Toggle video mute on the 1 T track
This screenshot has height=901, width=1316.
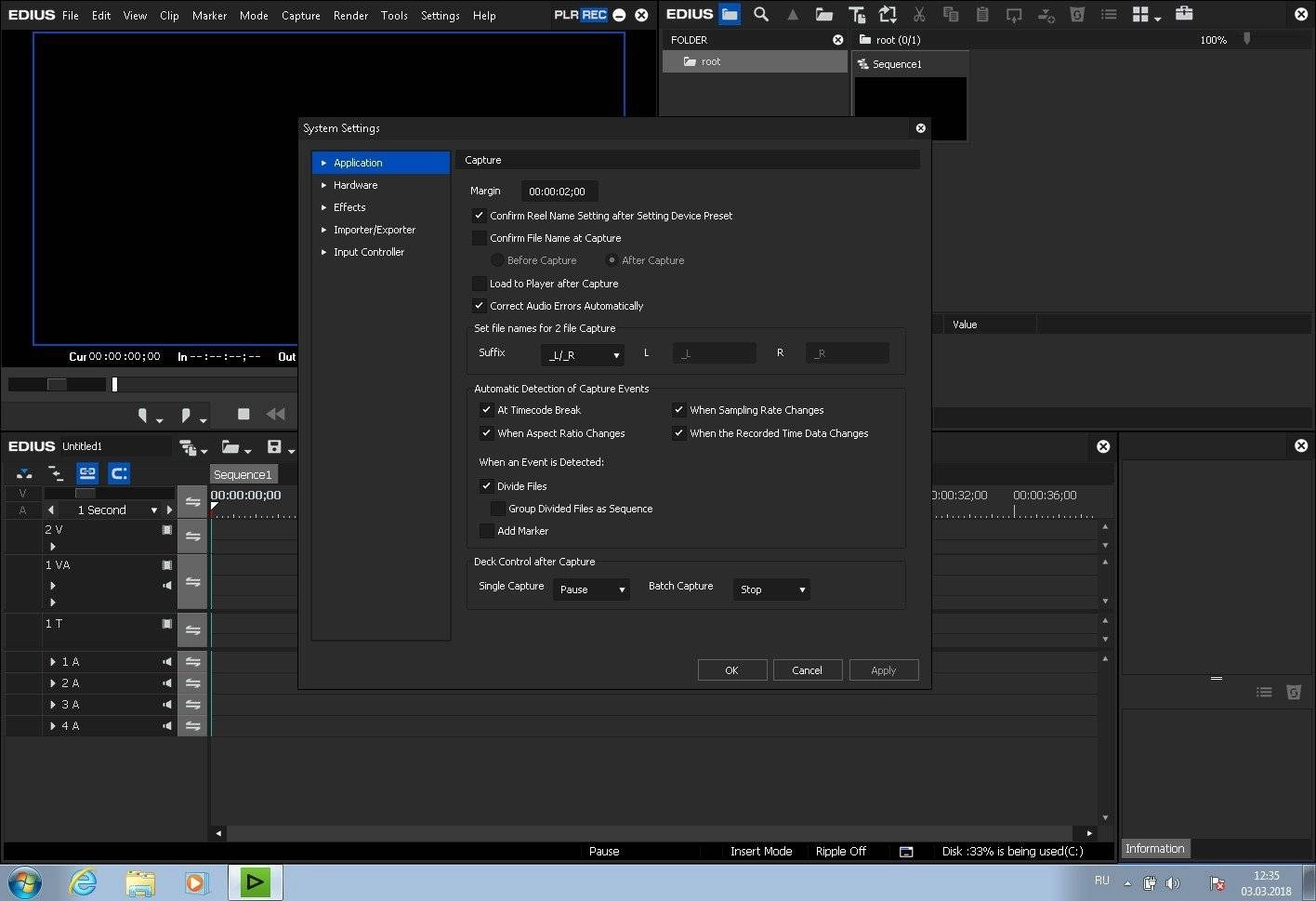point(167,624)
